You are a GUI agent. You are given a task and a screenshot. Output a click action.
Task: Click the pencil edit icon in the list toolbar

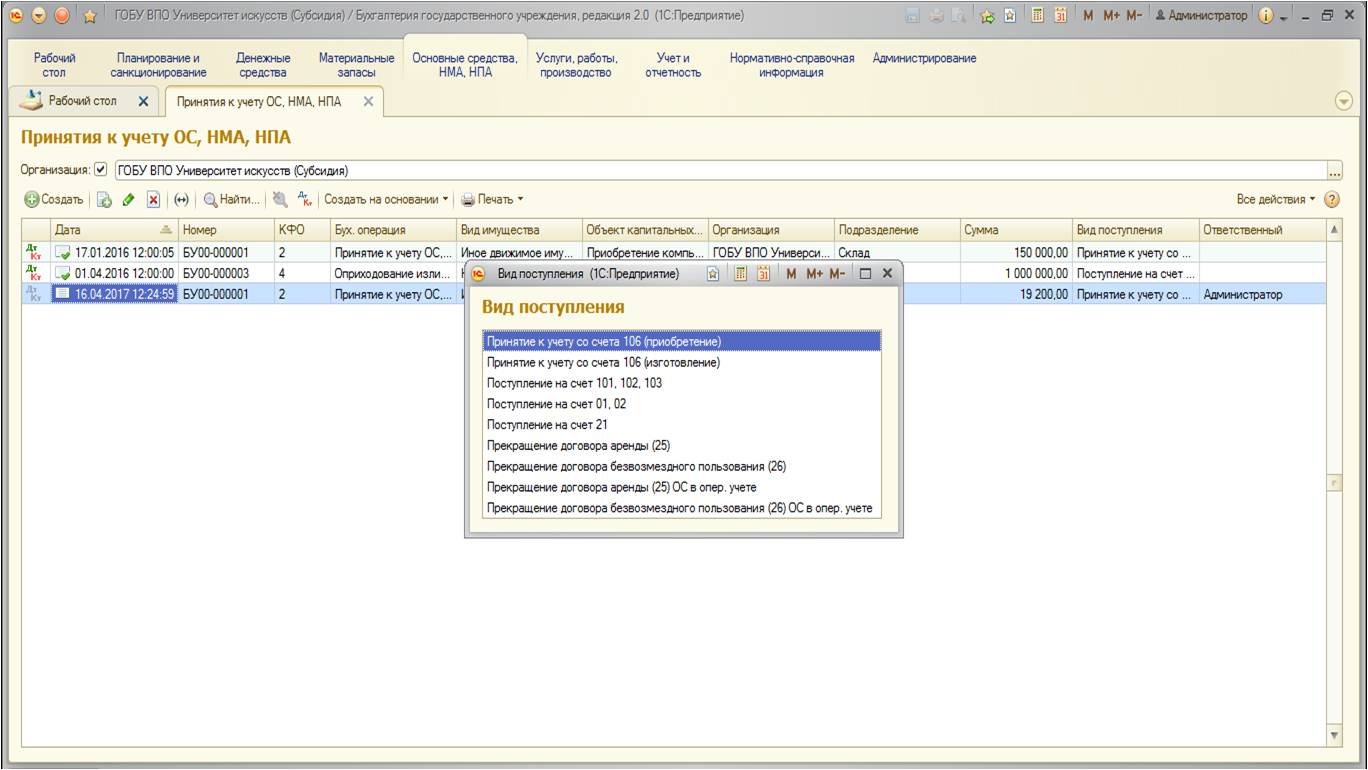[128, 200]
